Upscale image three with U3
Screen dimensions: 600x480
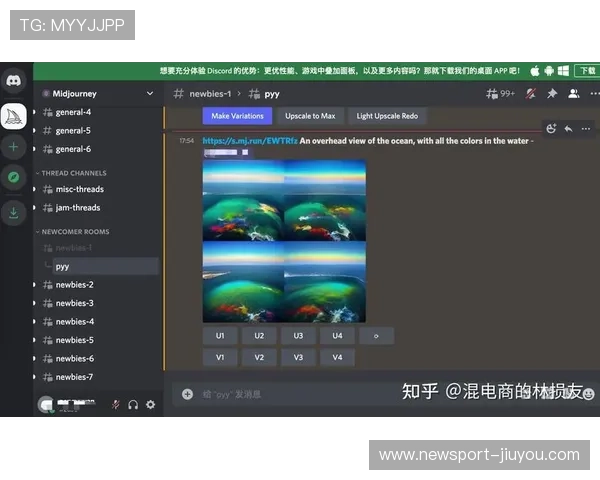pyautogui.click(x=298, y=336)
